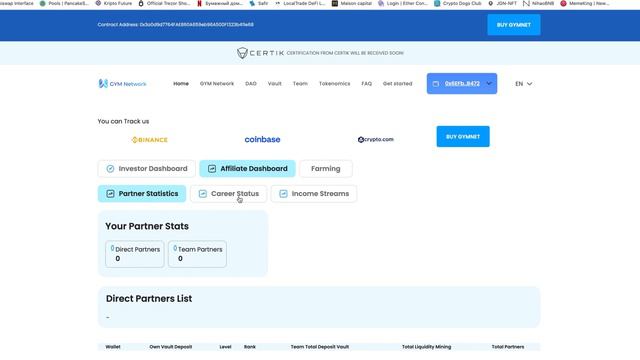Click the Team Partners stat box
640x360 pixels.
tap(197, 254)
